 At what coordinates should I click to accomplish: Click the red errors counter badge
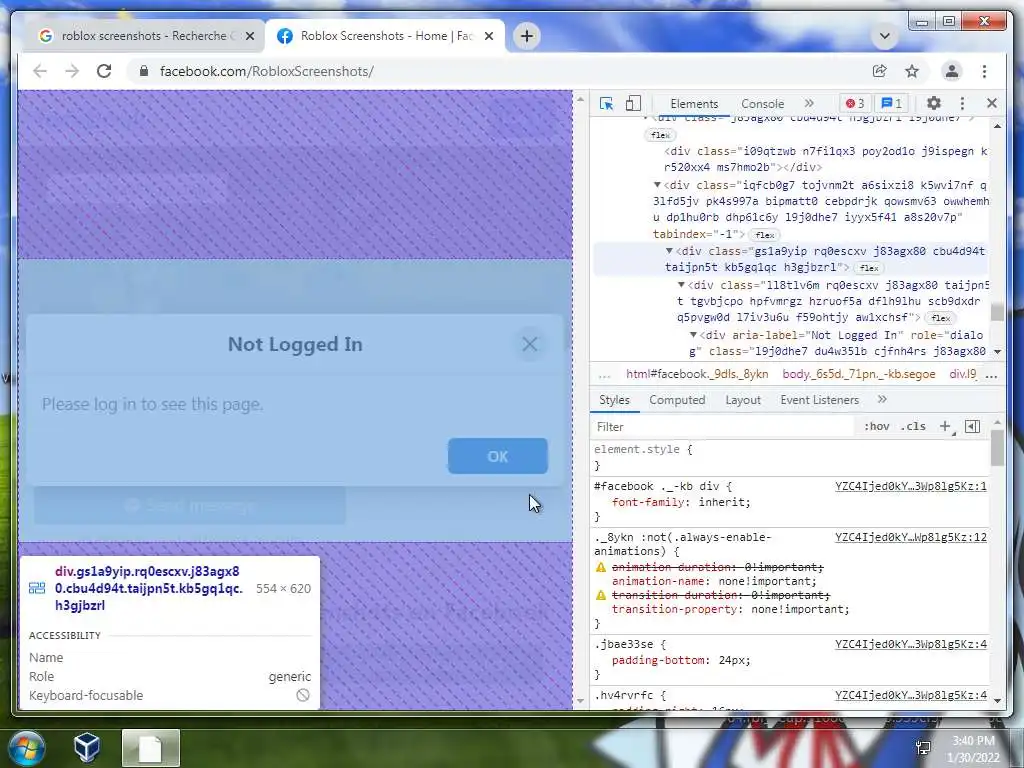coord(855,103)
